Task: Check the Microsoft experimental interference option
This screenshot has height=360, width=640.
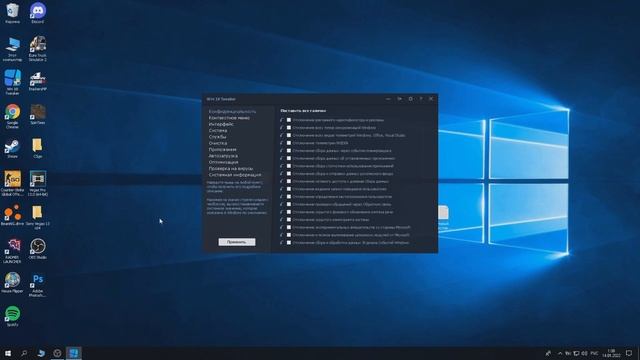Action: [x=289, y=227]
